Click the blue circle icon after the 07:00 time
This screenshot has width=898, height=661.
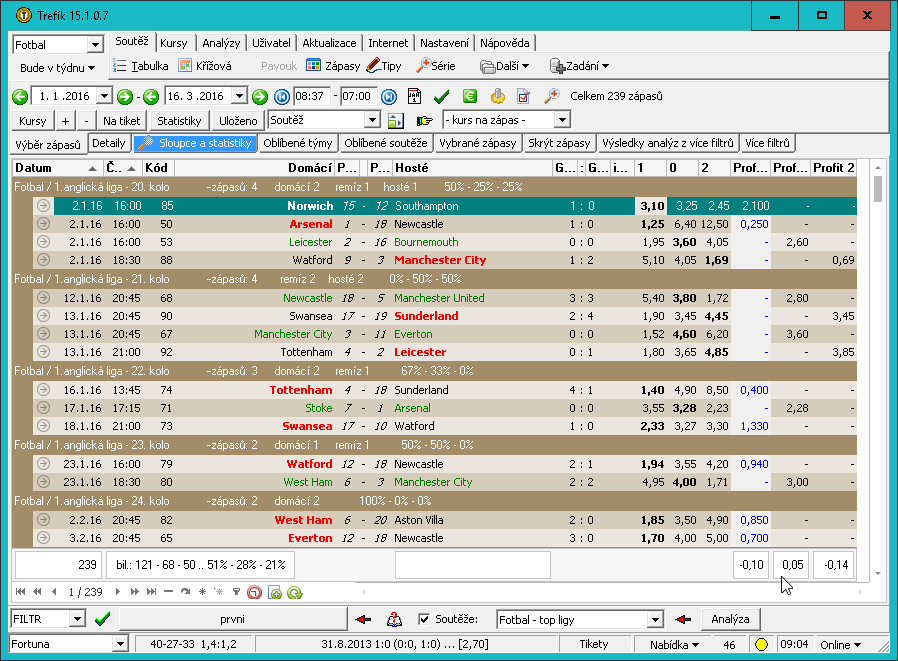click(389, 96)
